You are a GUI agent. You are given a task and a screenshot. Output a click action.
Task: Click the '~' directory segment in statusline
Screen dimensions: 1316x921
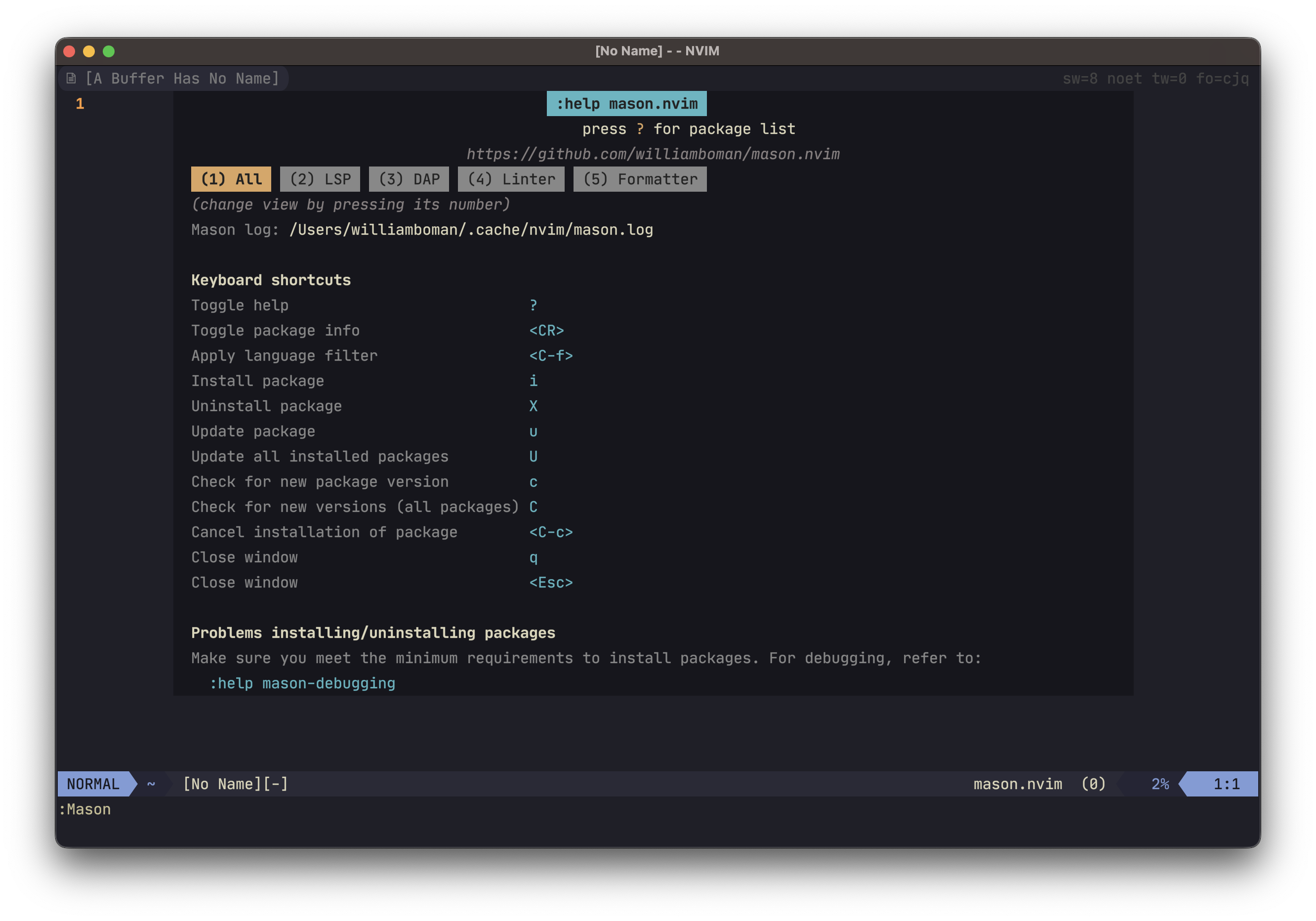pyautogui.click(x=151, y=784)
